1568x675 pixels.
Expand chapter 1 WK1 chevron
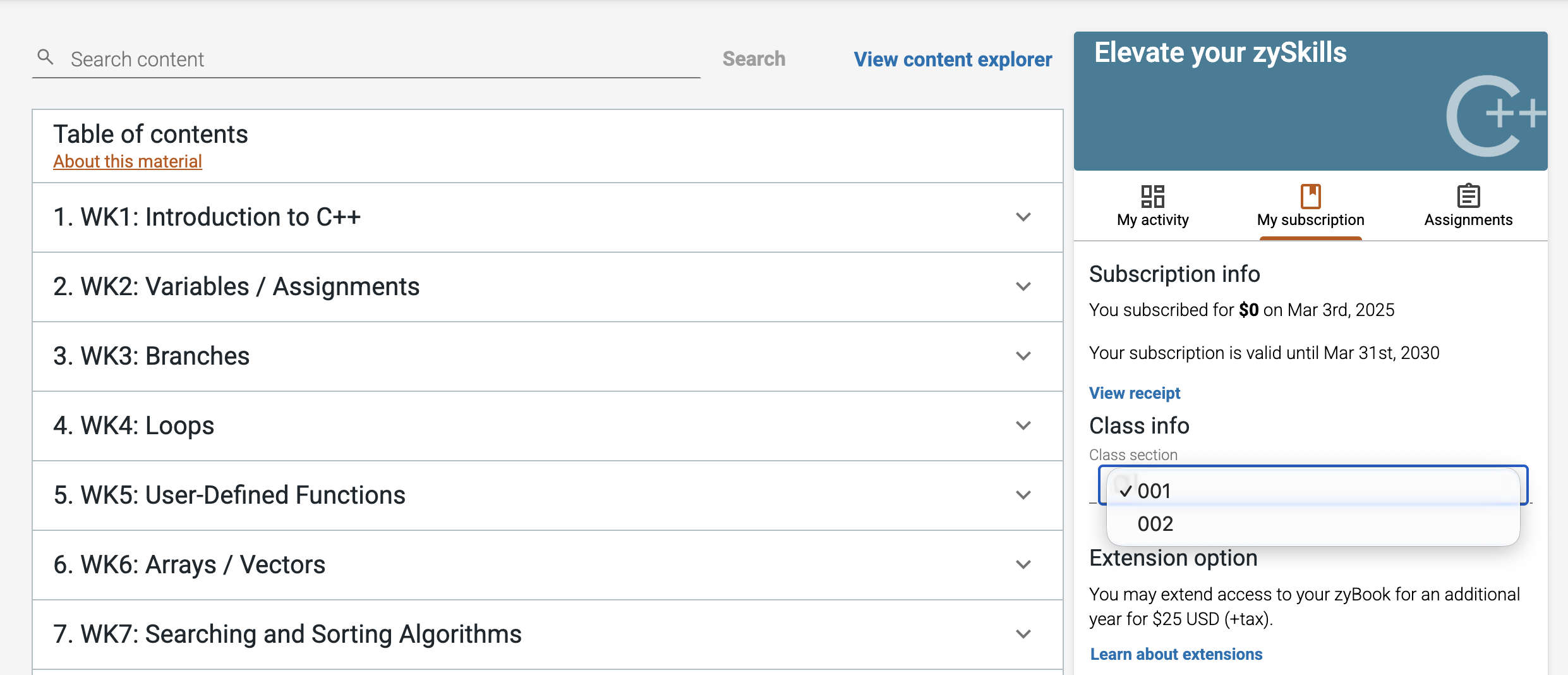tap(1023, 217)
